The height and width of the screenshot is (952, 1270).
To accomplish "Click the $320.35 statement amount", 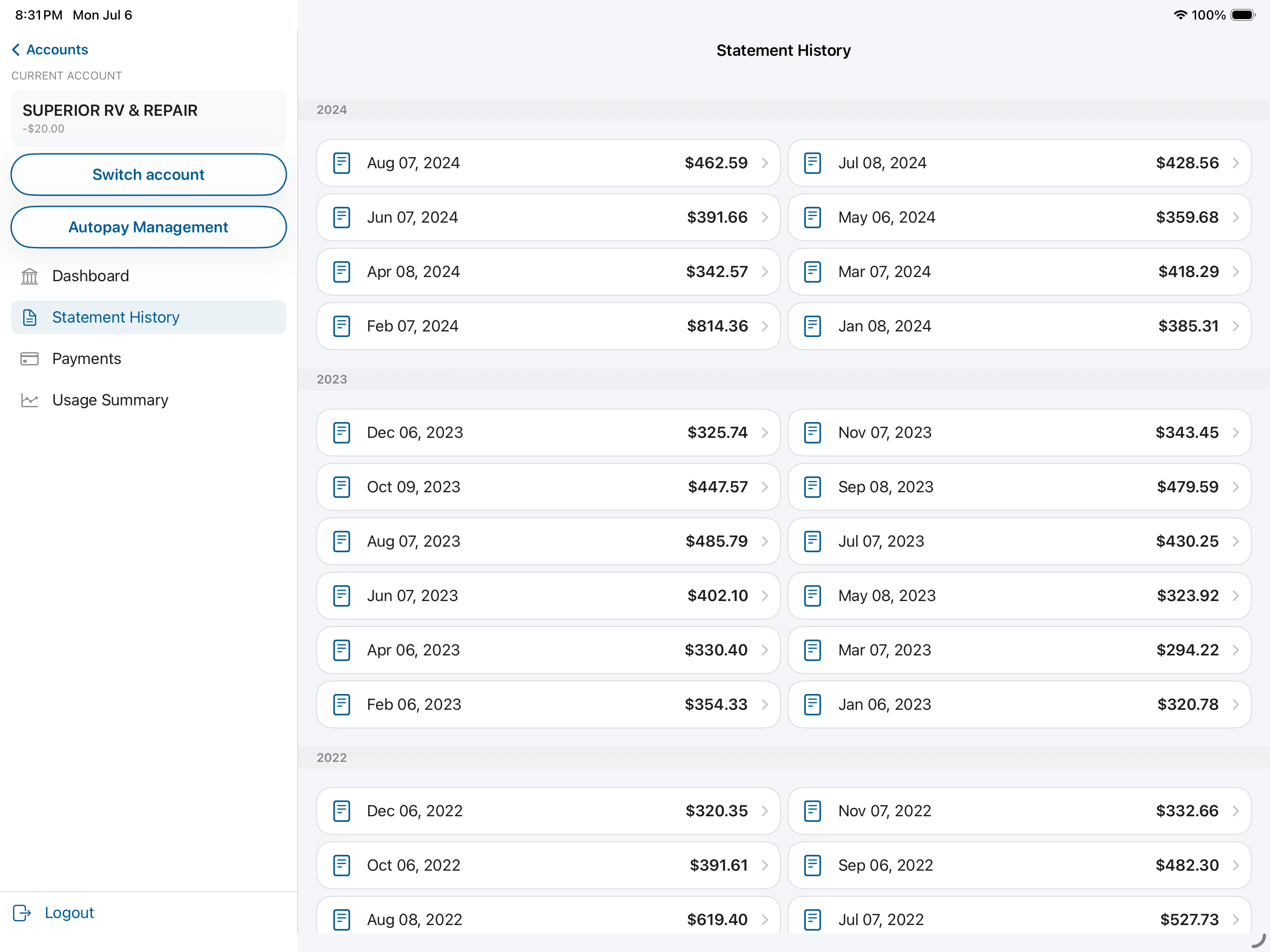I will (x=716, y=811).
